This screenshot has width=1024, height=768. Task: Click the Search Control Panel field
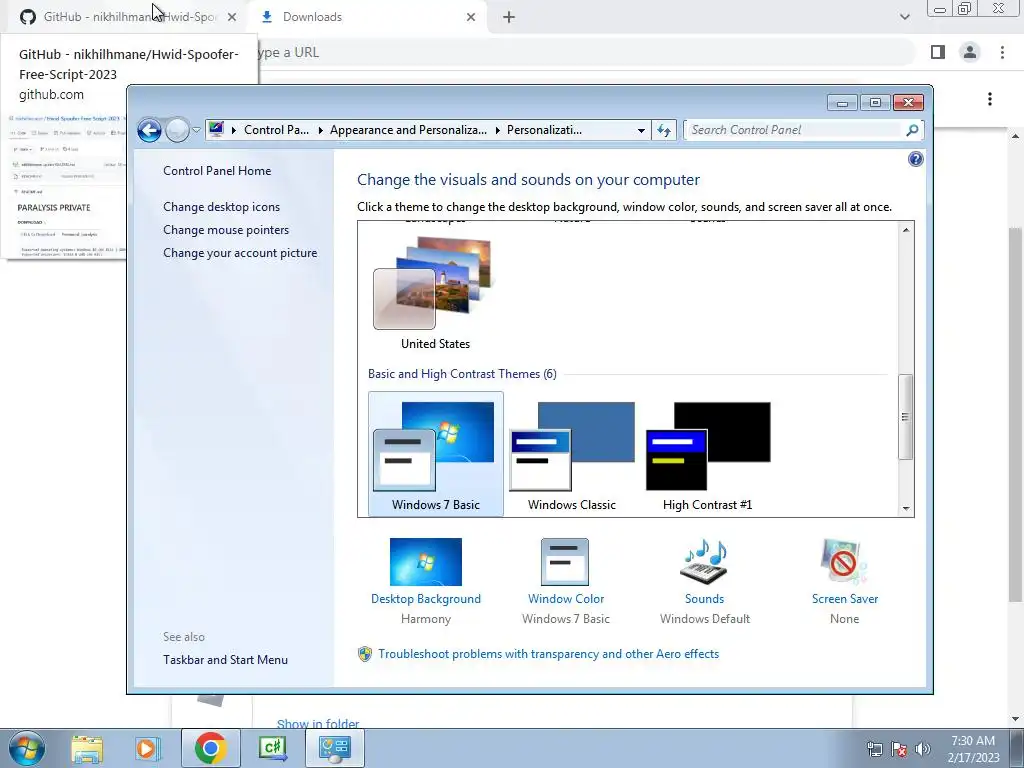pos(794,130)
